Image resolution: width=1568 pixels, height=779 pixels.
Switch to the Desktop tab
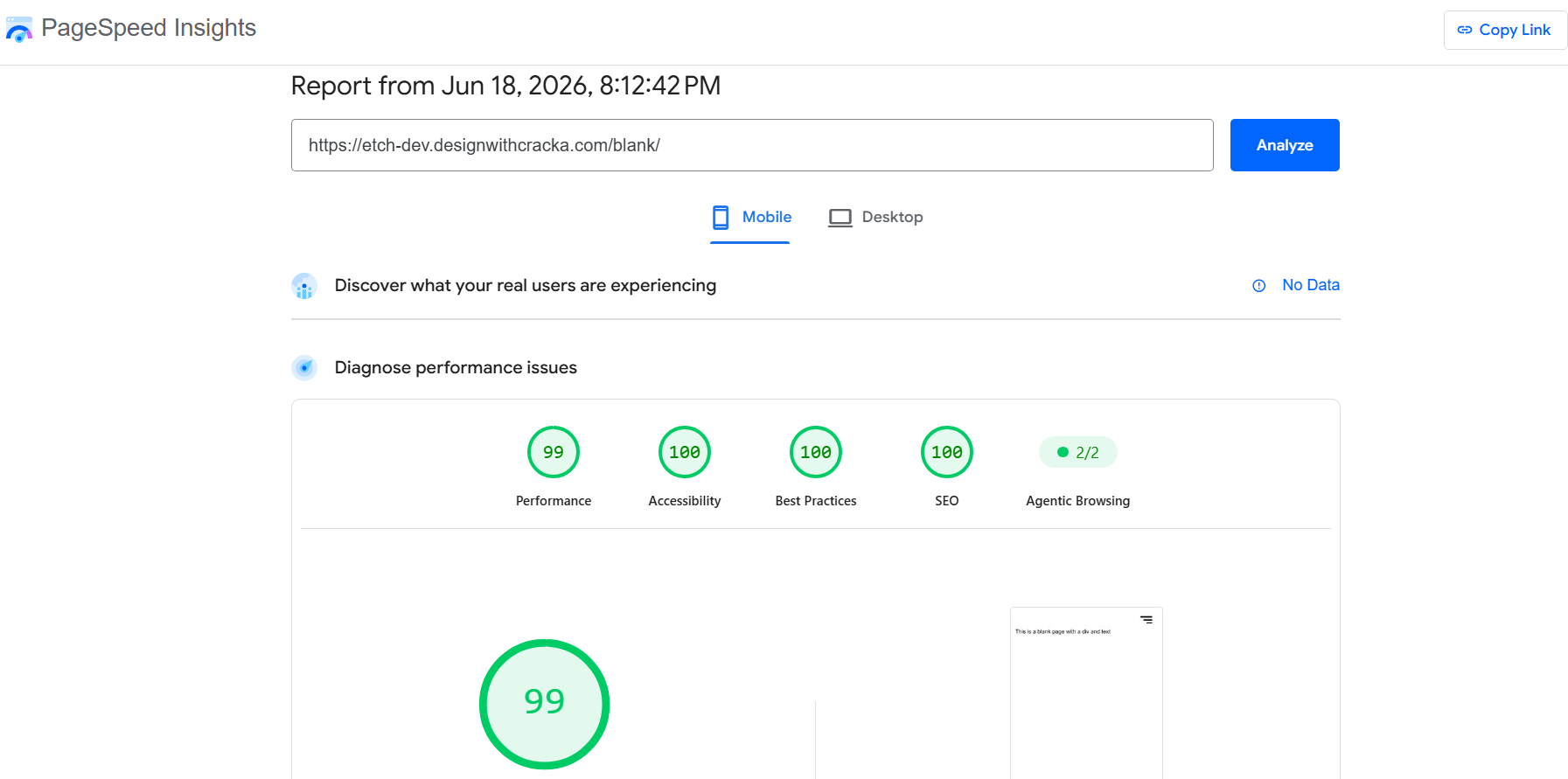pos(875,217)
